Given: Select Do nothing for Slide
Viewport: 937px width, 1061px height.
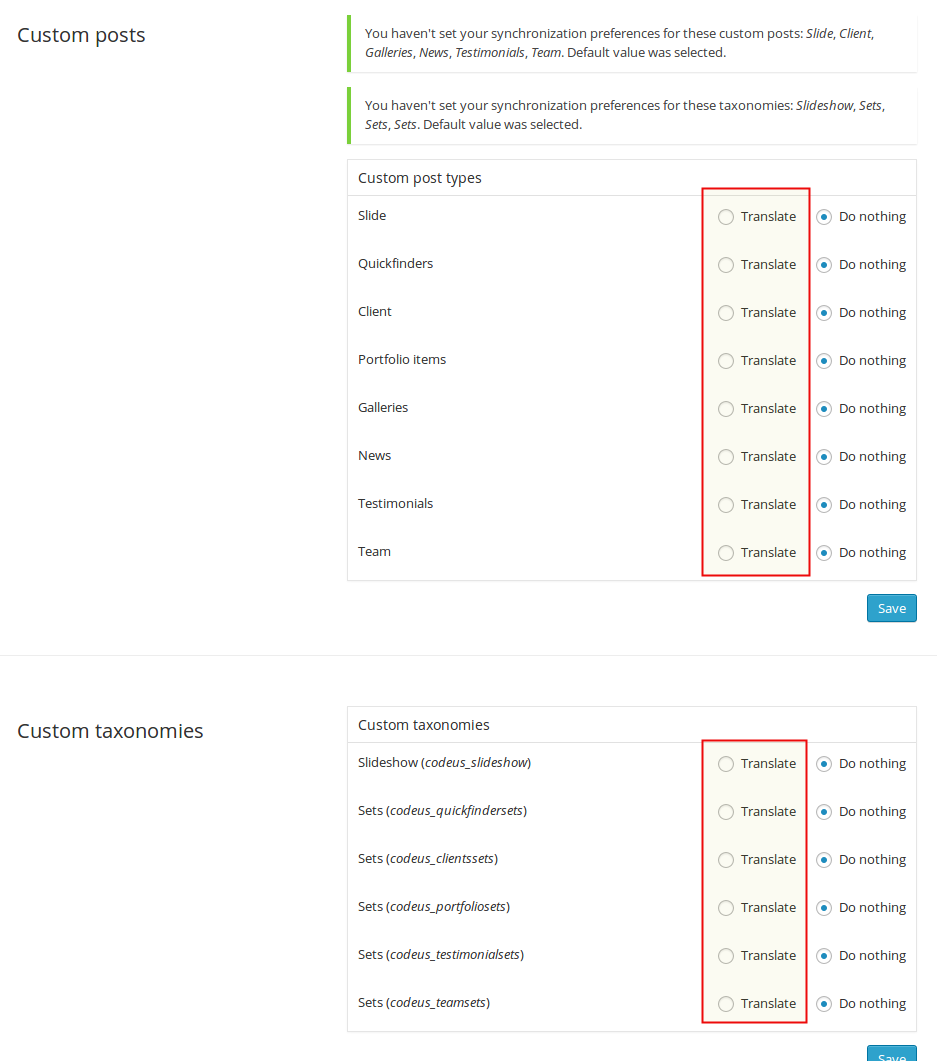Looking at the screenshot, I should pyautogui.click(x=823, y=217).
